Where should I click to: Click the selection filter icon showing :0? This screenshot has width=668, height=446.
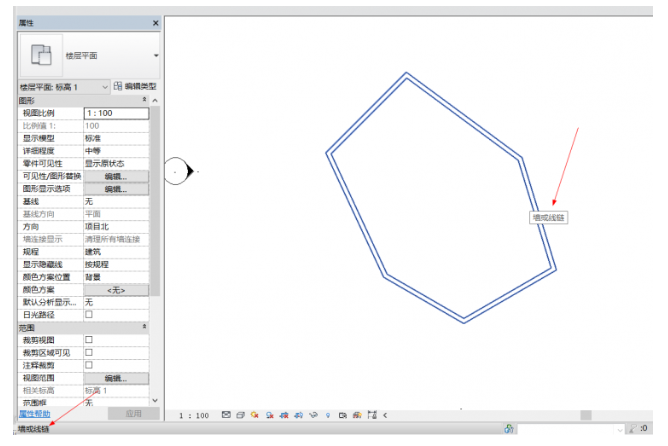click(639, 429)
